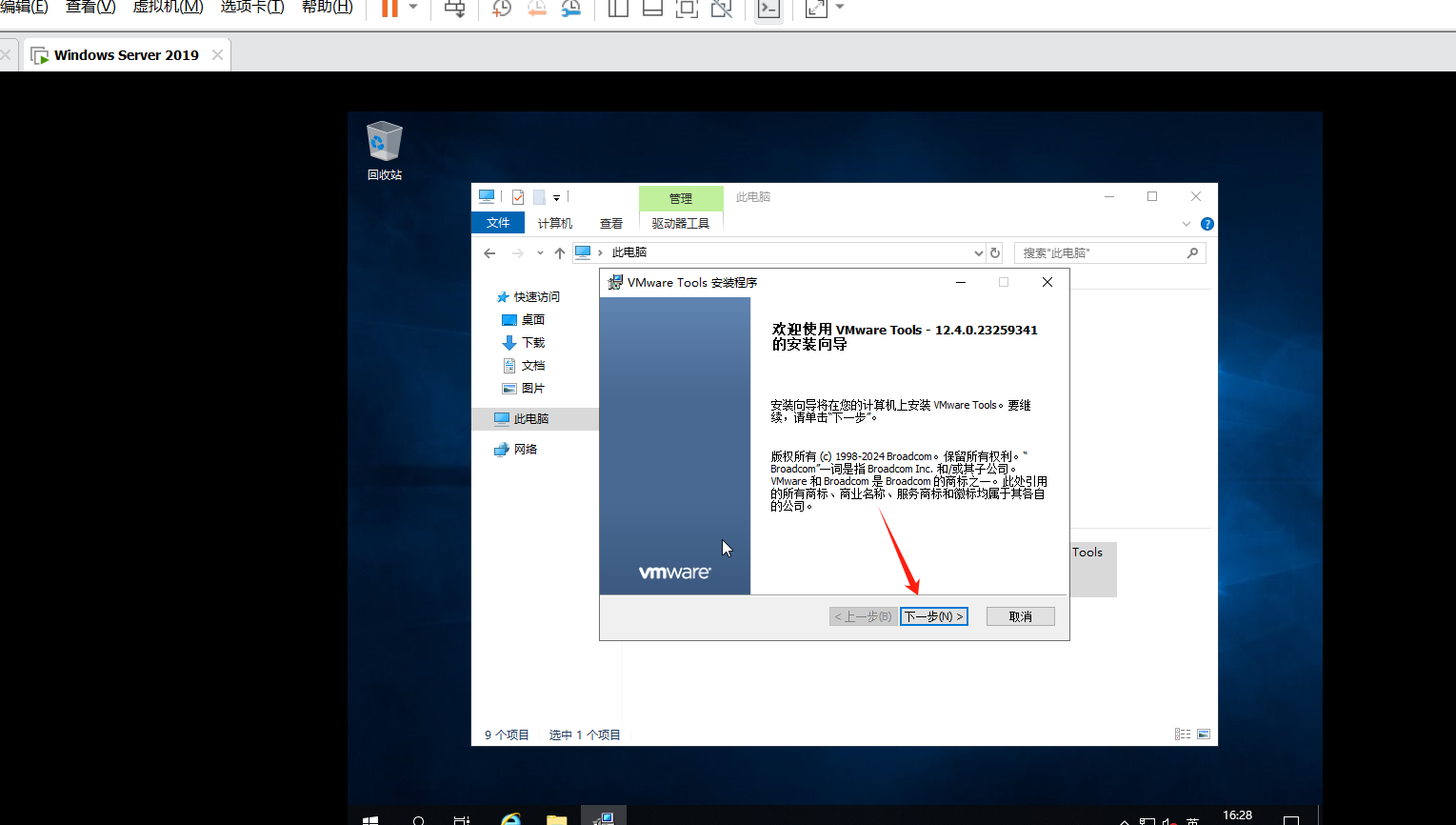The height and width of the screenshot is (825, 1456).
Task: Select 下载 in the navigation pane
Action: point(524,343)
